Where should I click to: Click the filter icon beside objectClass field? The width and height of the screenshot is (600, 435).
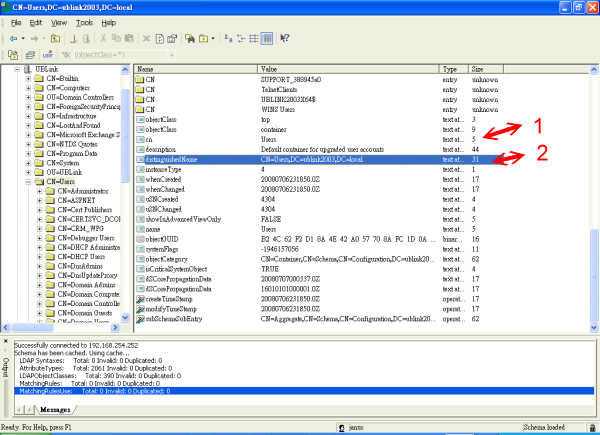pyautogui.click(x=66, y=55)
